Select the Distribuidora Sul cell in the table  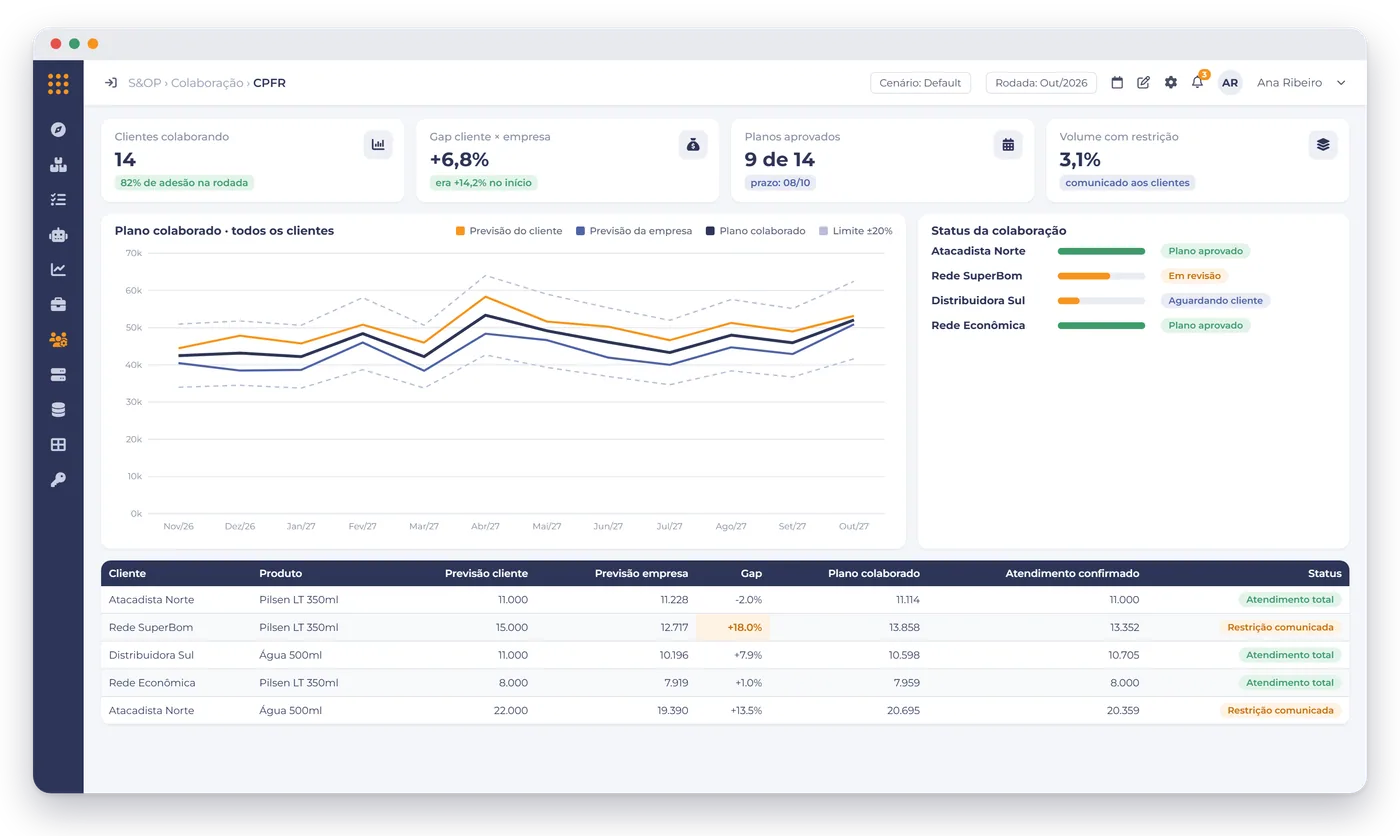click(x=152, y=655)
